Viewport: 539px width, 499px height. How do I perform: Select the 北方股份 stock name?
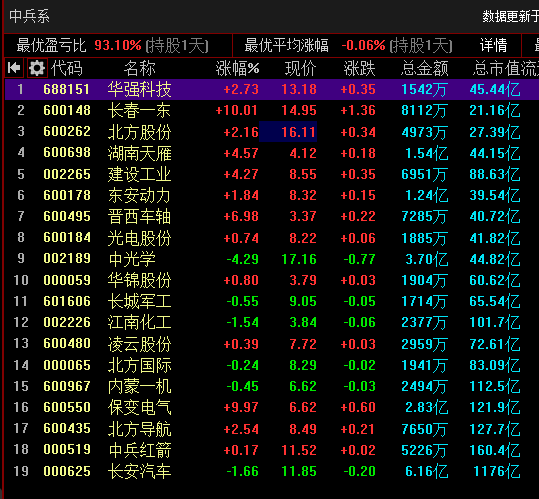pyautogui.click(x=140, y=132)
